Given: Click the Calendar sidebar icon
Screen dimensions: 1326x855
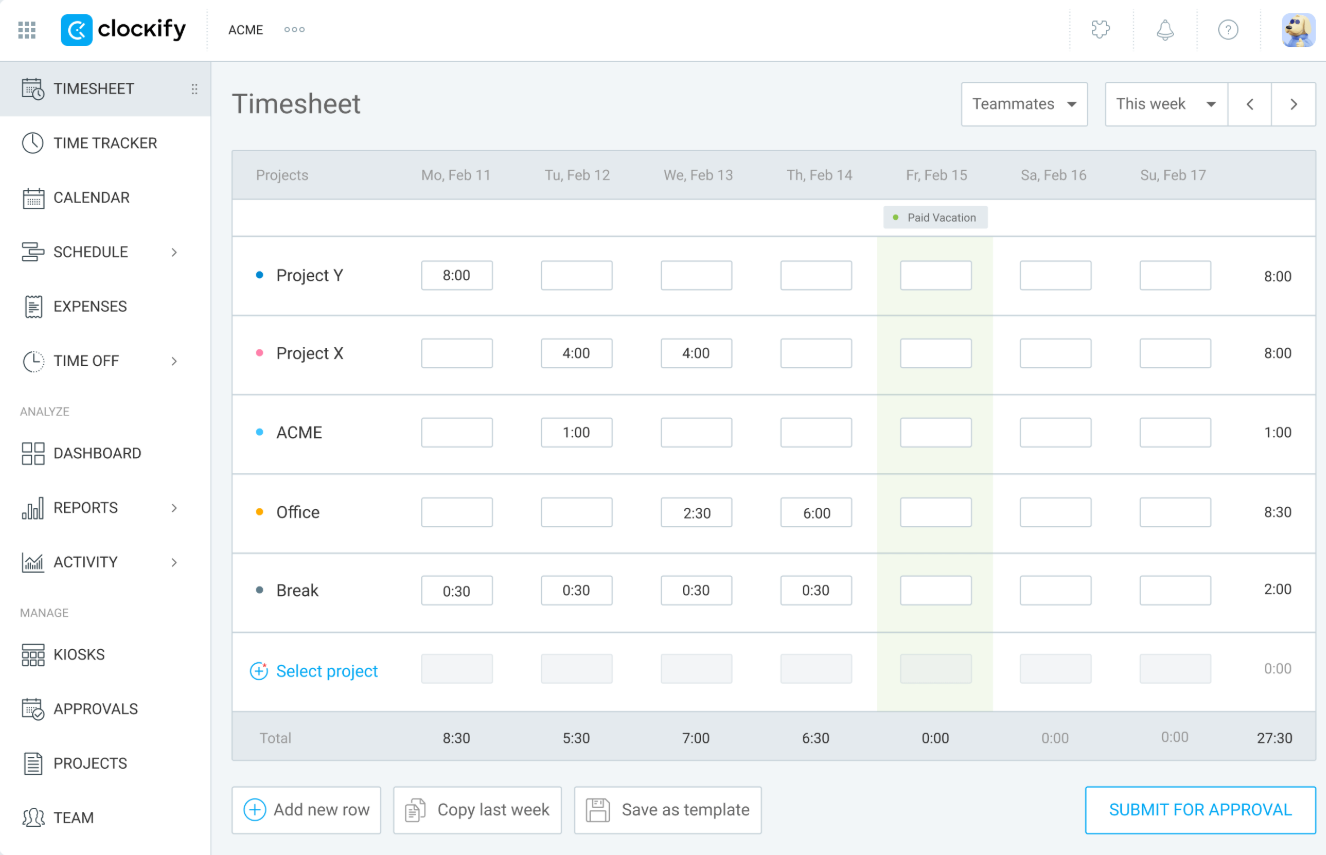Looking at the screenshot, I should pyautogui.click(x=33, y=198).
